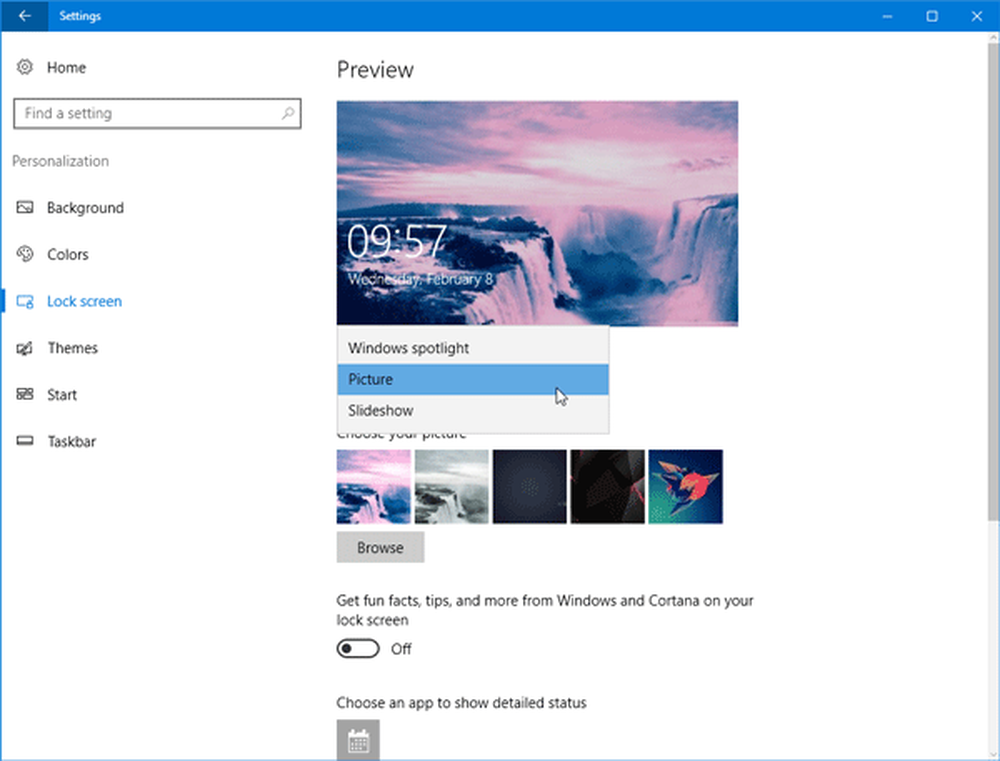Click Browse to pick a picture
The width and height of the screenshot is (1000, 761).
coord(380,547)
